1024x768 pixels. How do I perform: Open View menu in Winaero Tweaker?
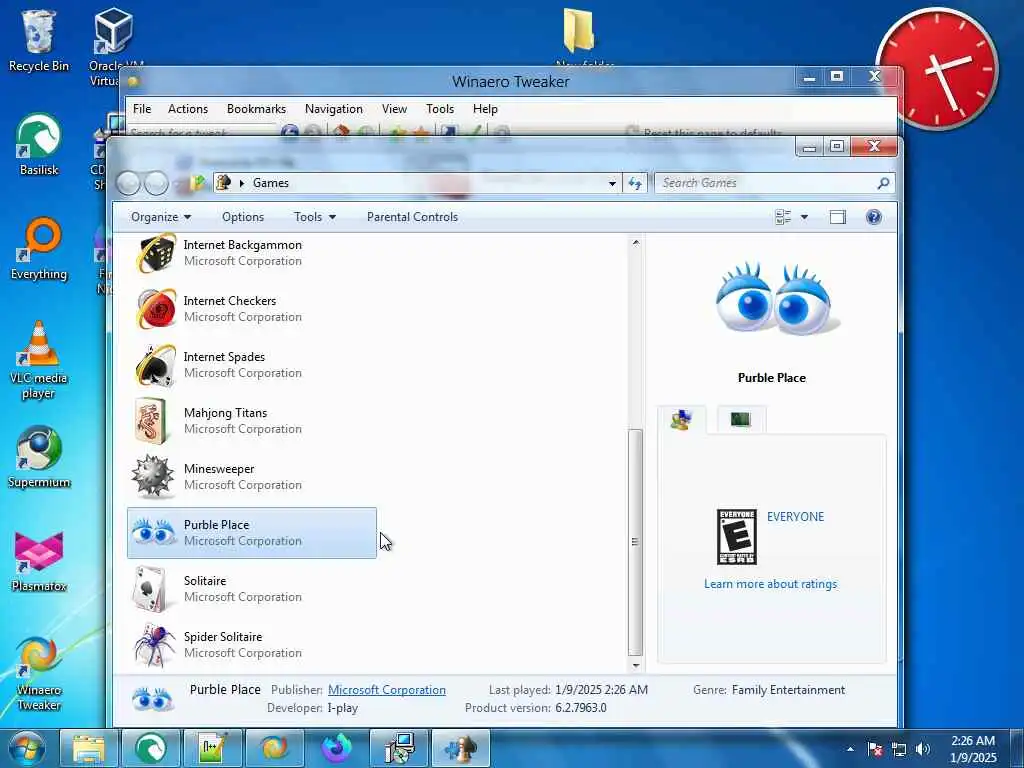[394, 109]
